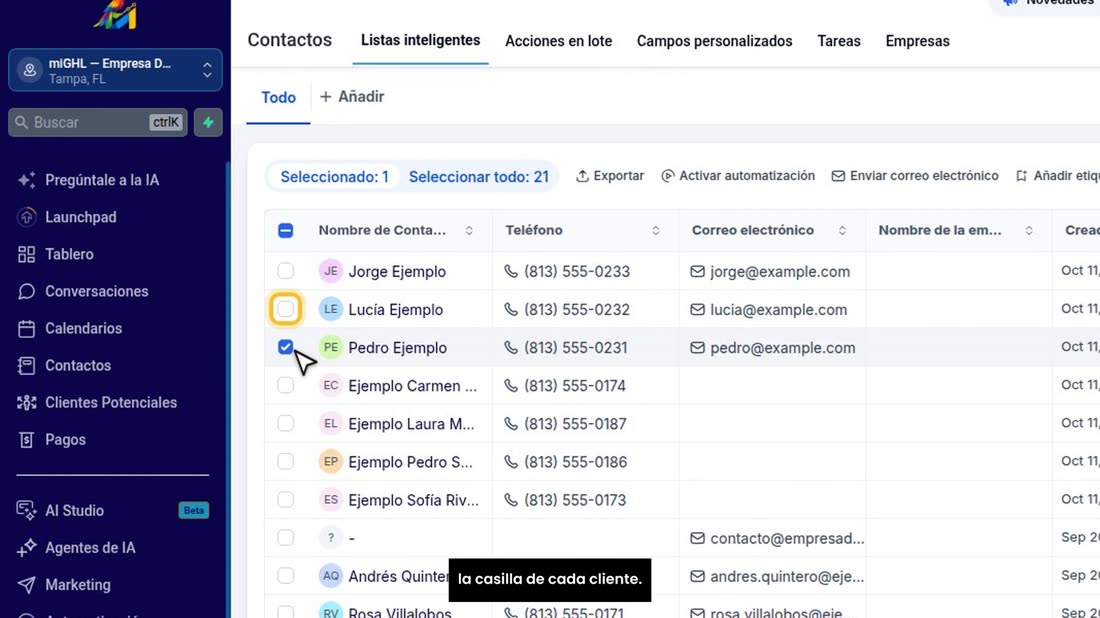Click the phone icon for Ejemplo Carmen

(x=511, y=386)
